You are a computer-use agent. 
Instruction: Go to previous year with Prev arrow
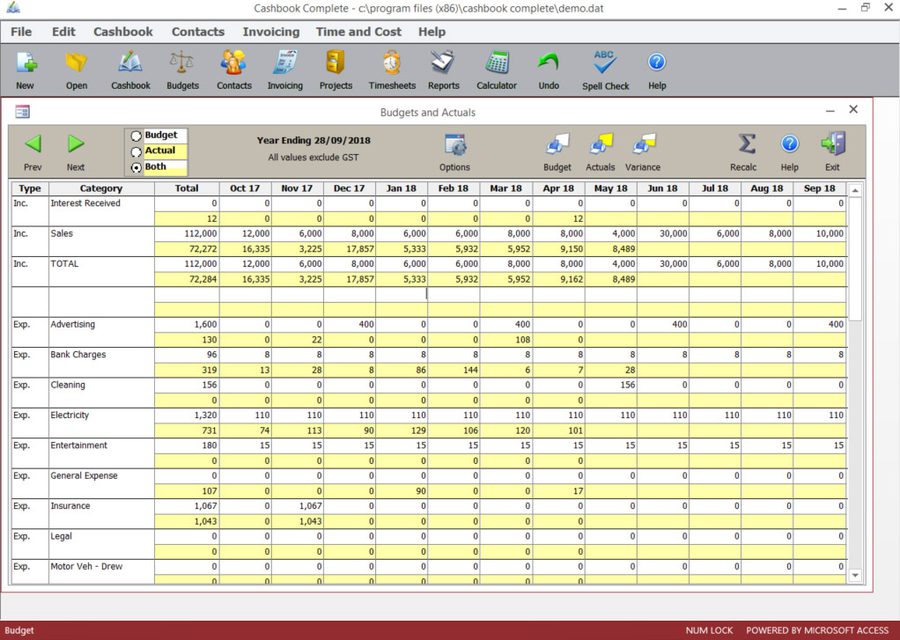(33, 143)
